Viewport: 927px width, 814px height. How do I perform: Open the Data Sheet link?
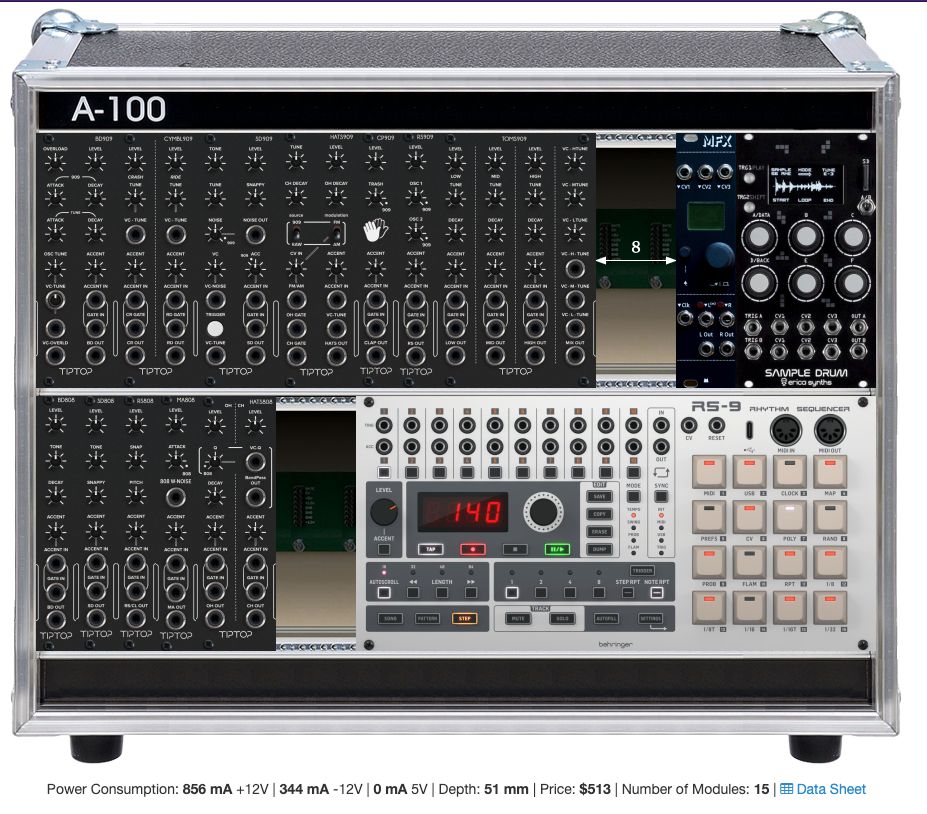coord(822,789)
